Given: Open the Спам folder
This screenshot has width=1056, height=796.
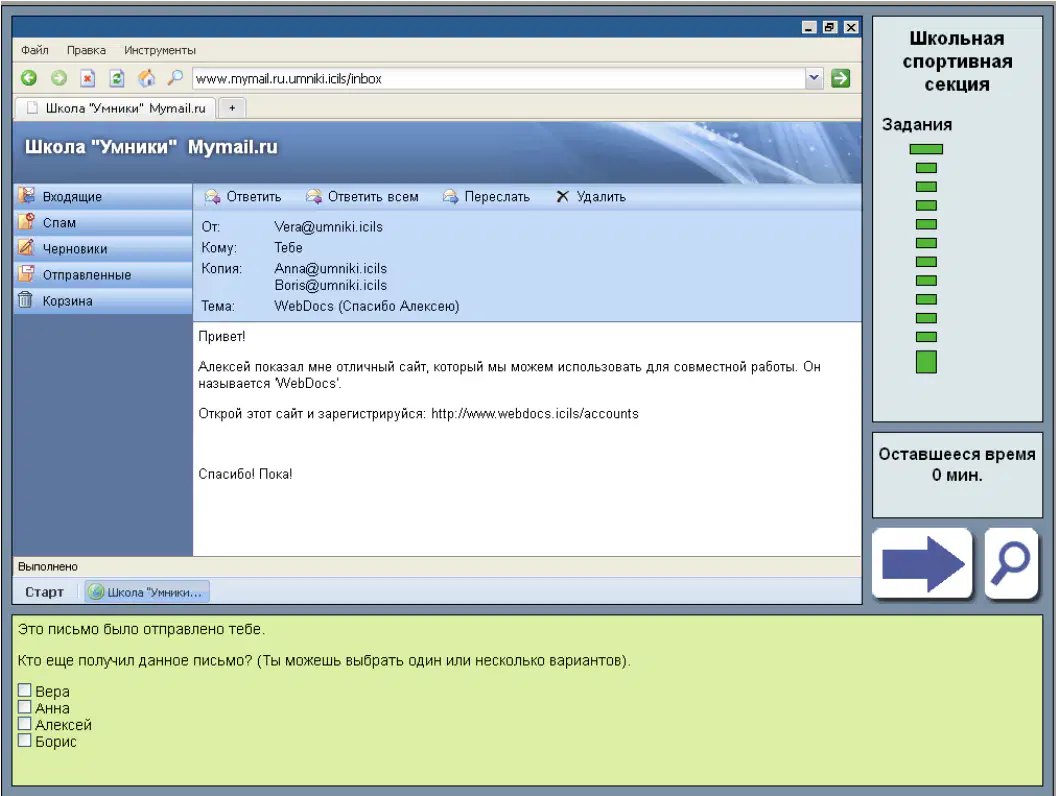Looking at the screenshot, I should (103, 222).
